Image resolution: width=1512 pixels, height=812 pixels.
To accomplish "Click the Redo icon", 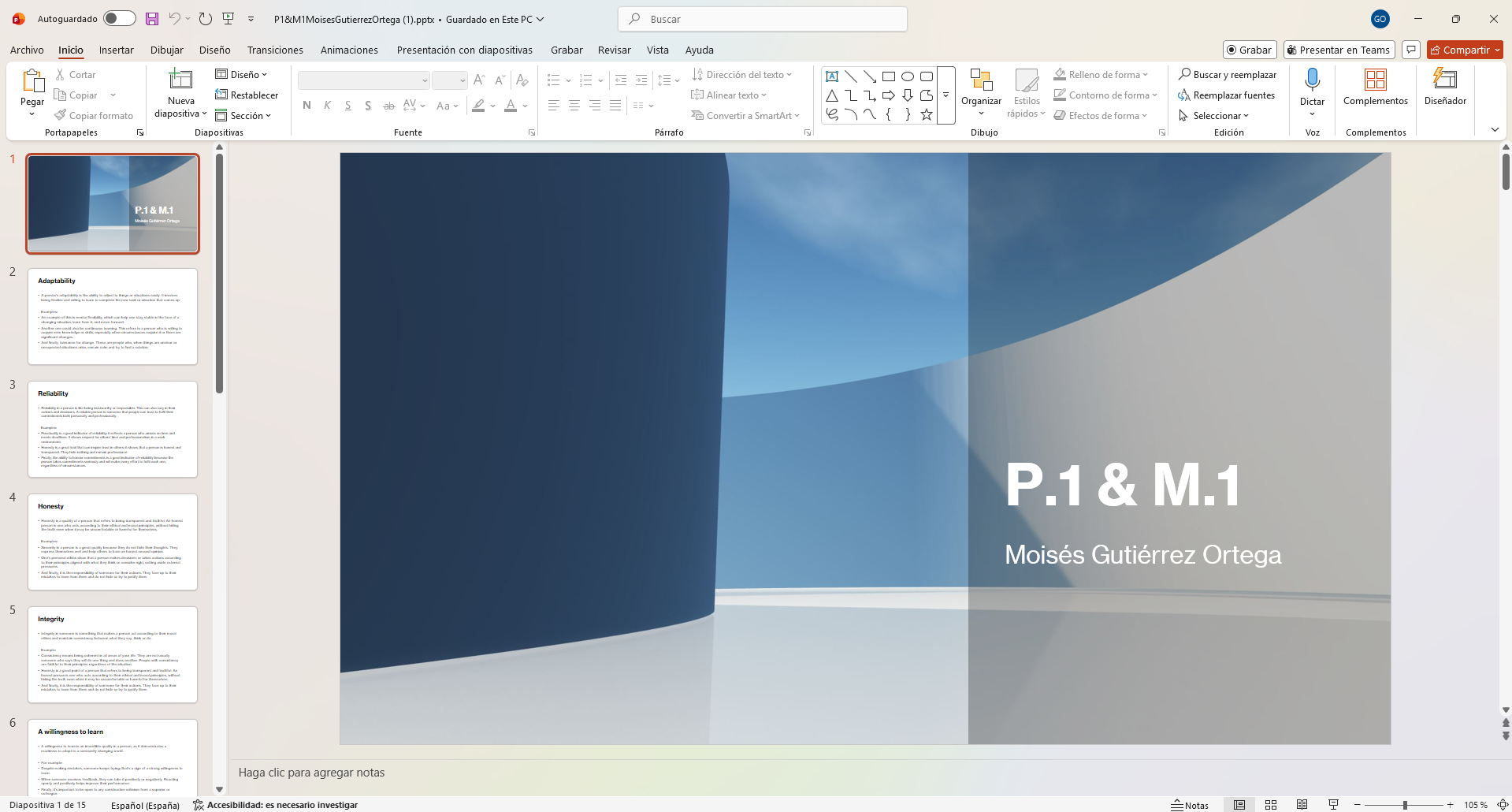I will (206, 19).
